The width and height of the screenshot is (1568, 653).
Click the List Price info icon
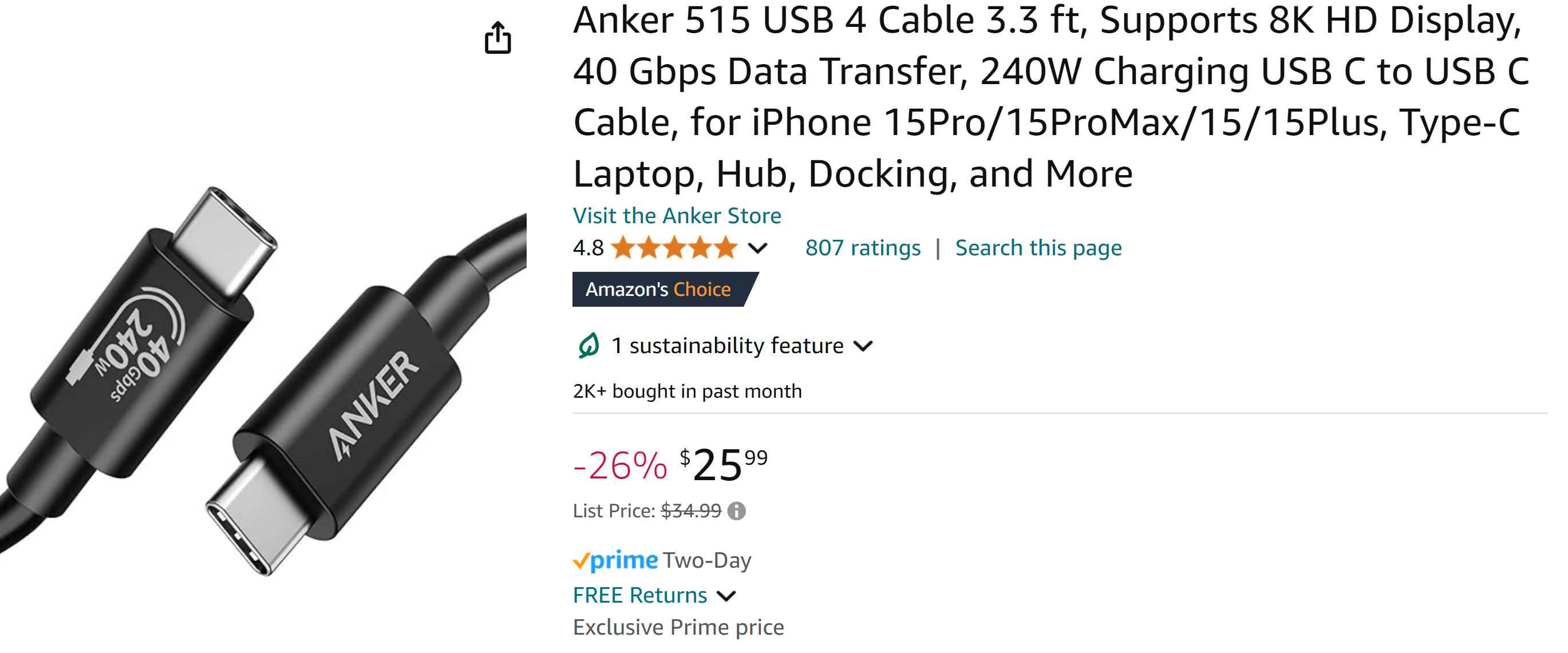click(x=737, y=511)
